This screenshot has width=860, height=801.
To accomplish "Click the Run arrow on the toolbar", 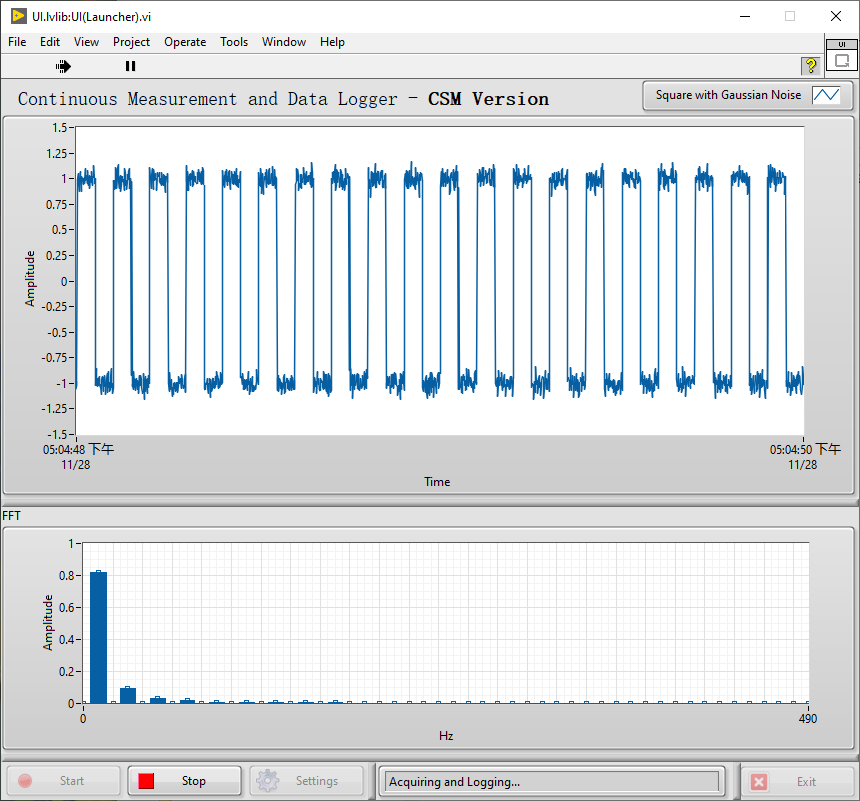I will click(62, 66).
